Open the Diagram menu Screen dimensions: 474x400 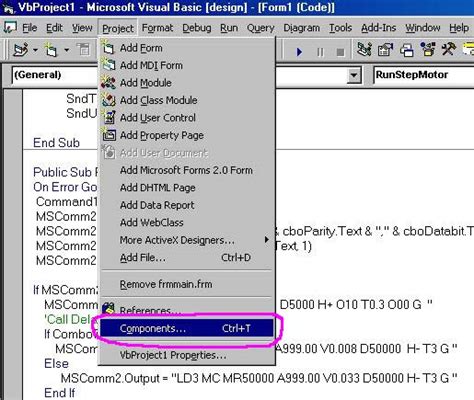302,28
